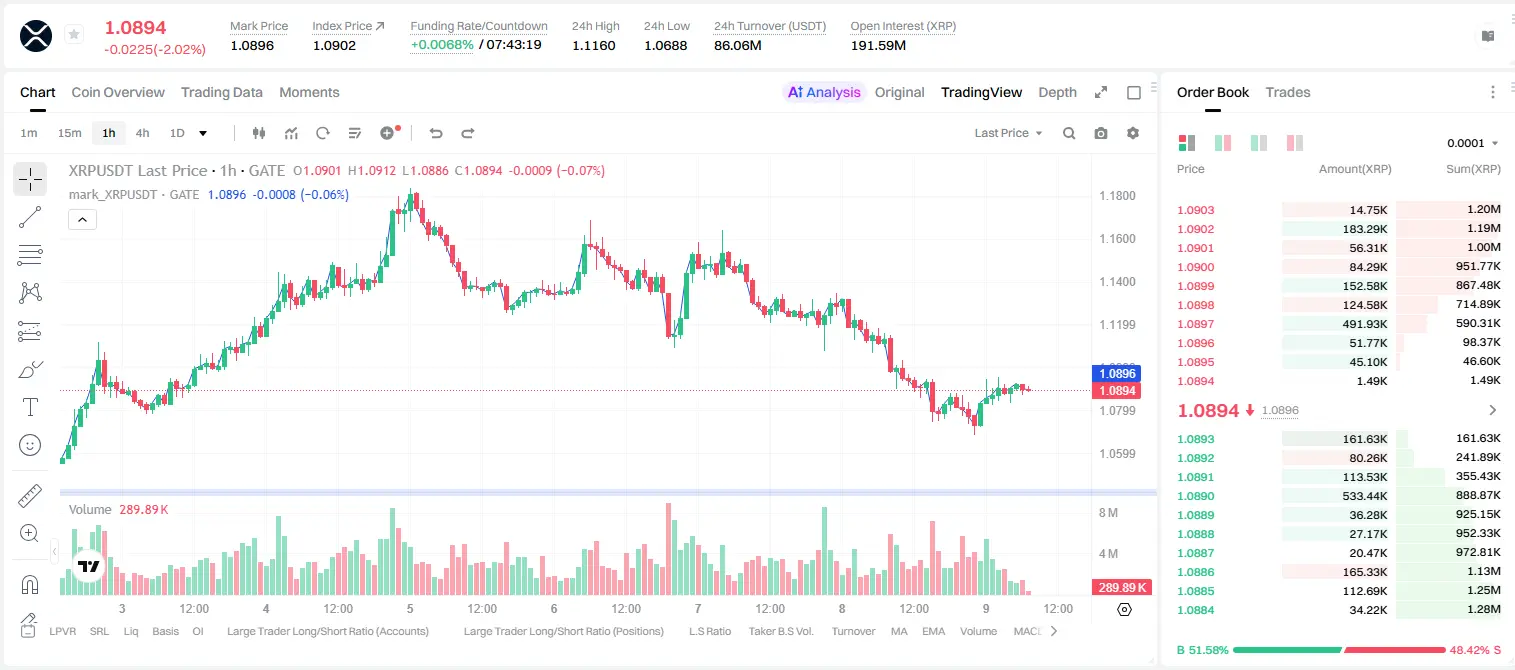Collapse the indicator legend chevron
The height and width of the screenshot is (670, 1515).
click(x=82, y=220)
